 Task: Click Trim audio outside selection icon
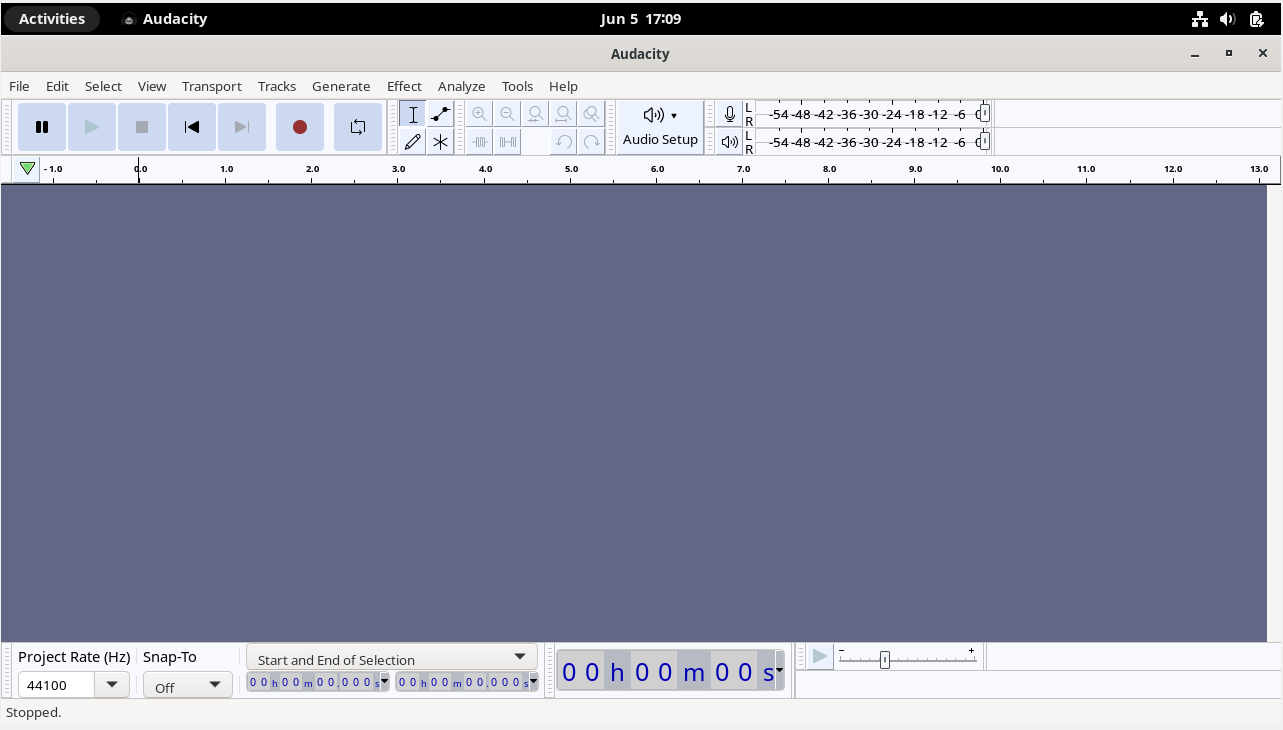[480, 142]
